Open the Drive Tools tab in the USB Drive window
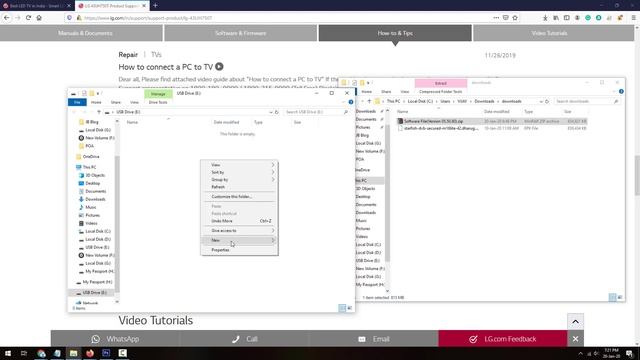The width and height of the screenshot is (640, 360). (158, 102)
